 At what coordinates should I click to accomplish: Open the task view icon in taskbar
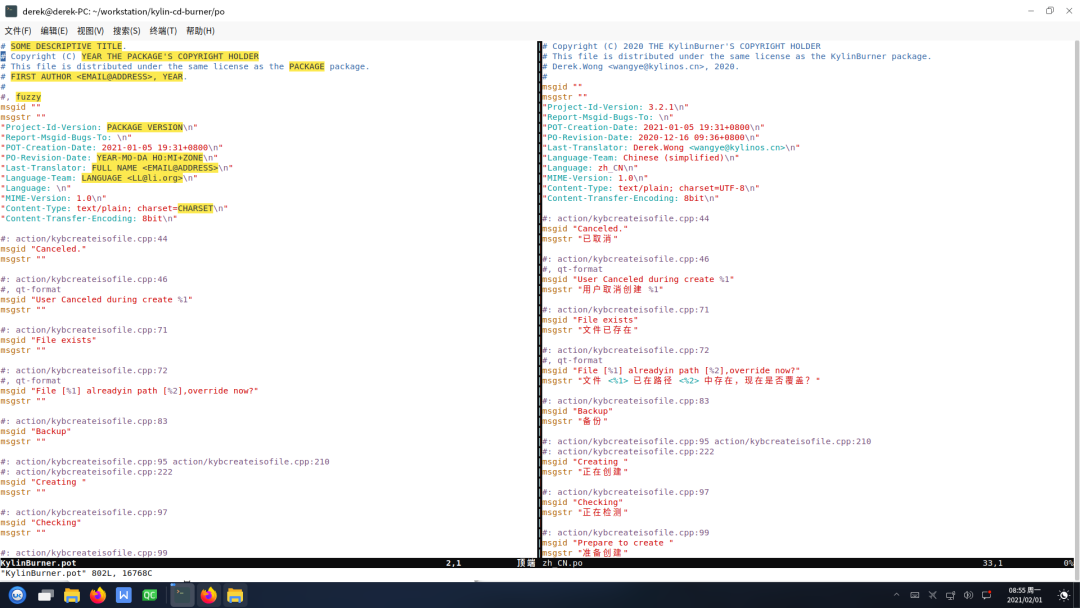point(45,596)
